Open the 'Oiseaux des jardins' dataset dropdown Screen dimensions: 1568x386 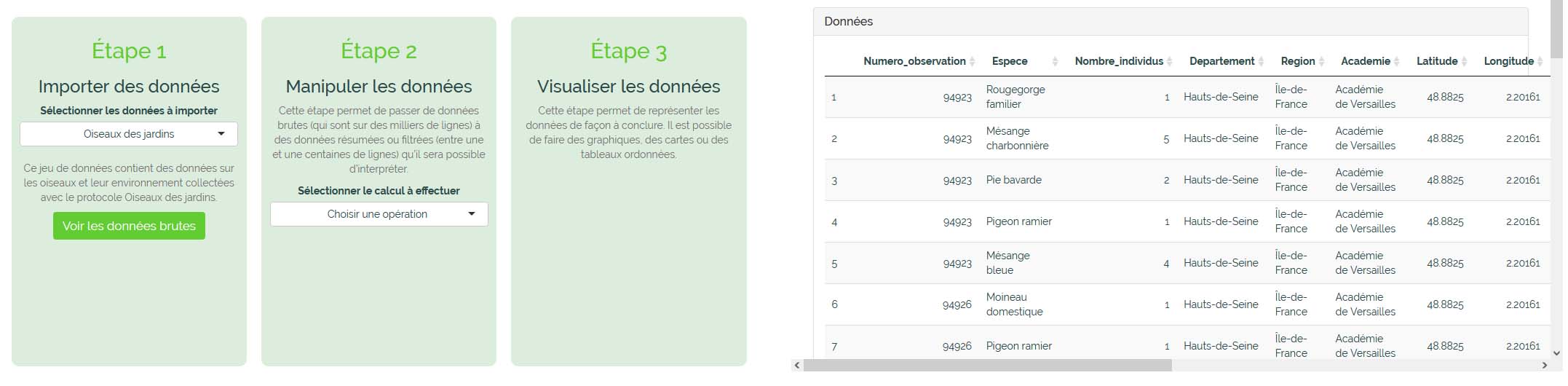point(129,134)
